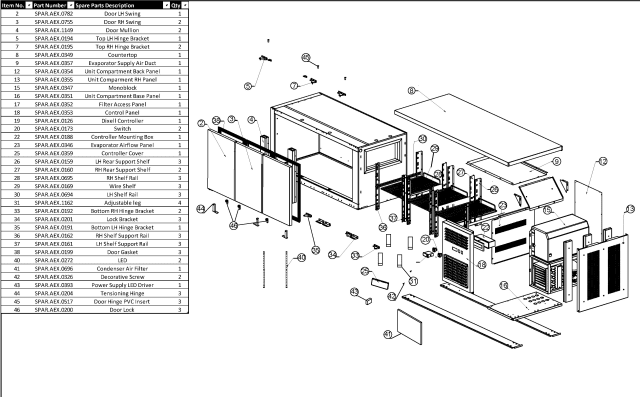Select callout bubble 15 above the monoblock
The height and width of the screenshot is (397, 640).
547,210
